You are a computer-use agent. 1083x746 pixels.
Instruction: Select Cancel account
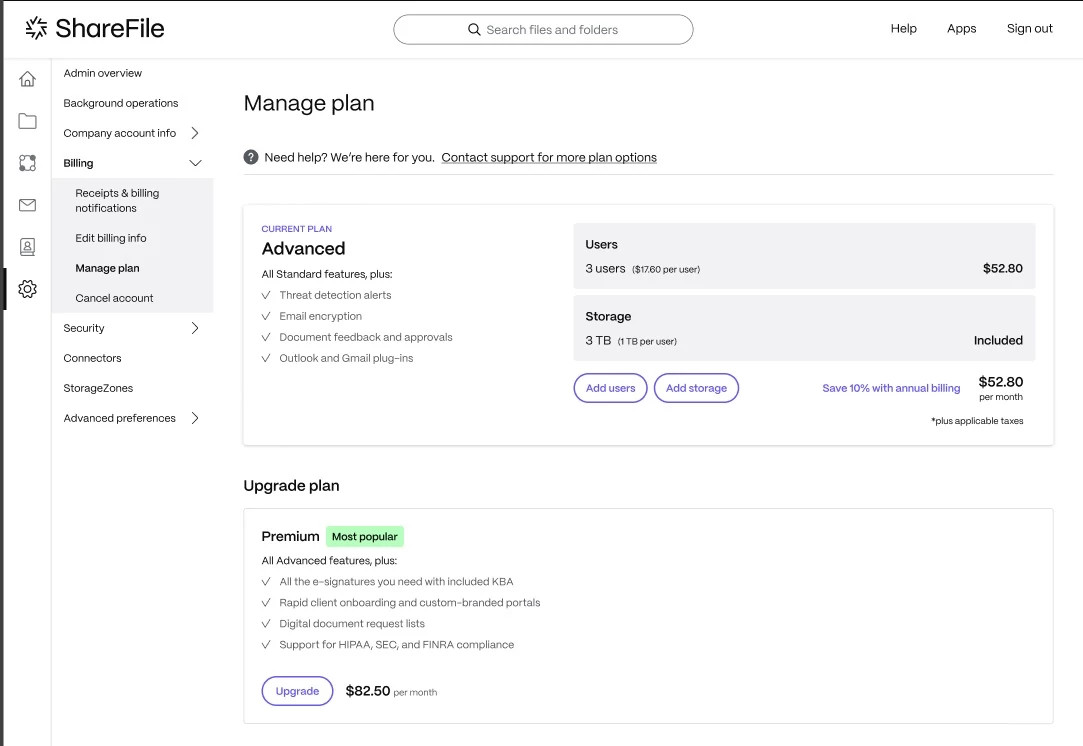coord(114,298)
